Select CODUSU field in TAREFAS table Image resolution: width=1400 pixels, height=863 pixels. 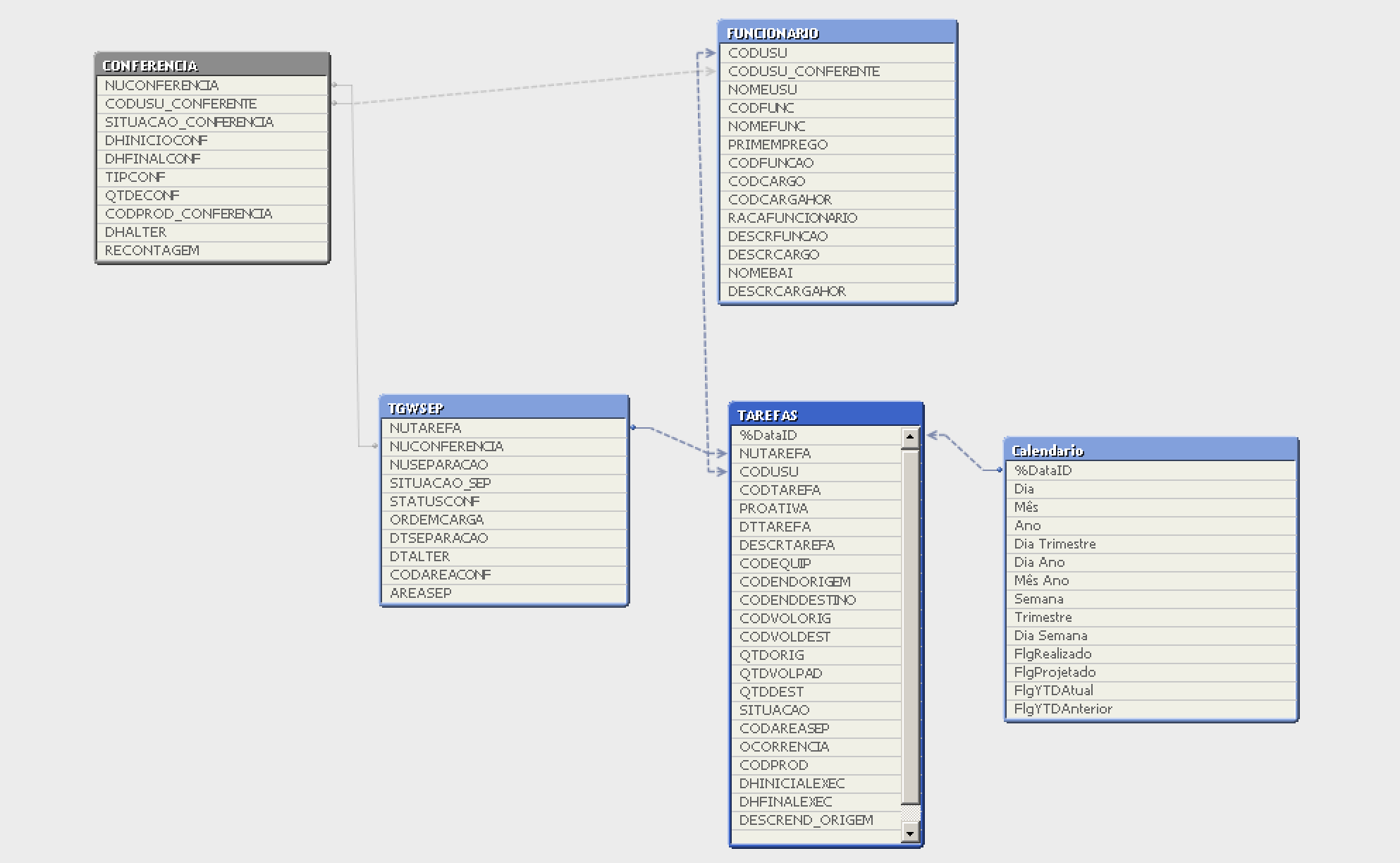tap(768, 472)
